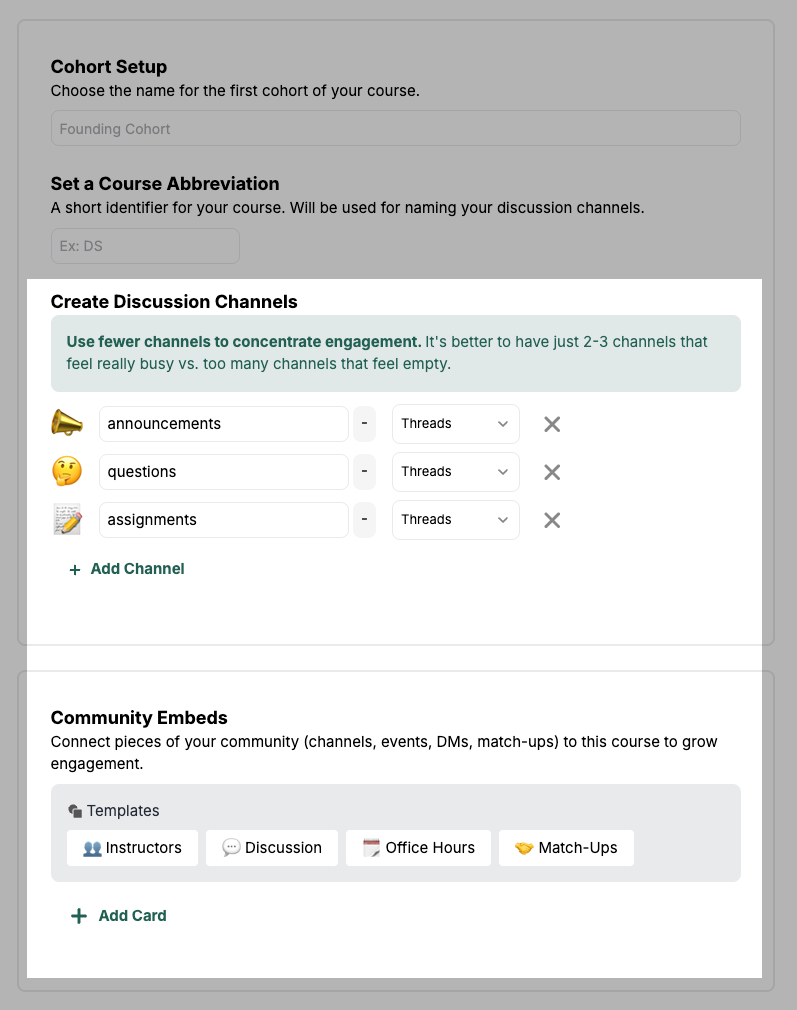This screenshot has height=1010, width=797.
Task: Click the assignments channel name field
Action: click(224, 520)
